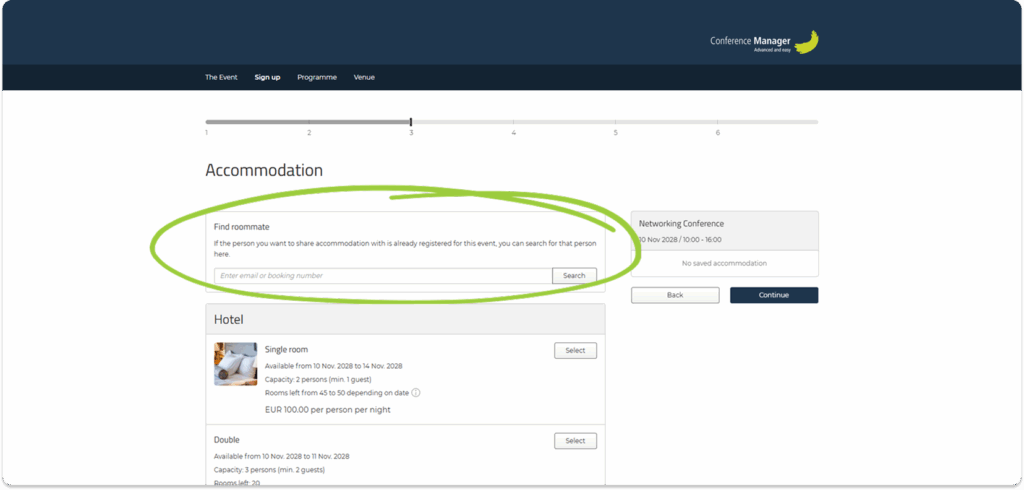This screenshot has height=490, width=1024.
Task: Click current step 3 progress marker
Action: pyautogui.click(x=411, y=123)
